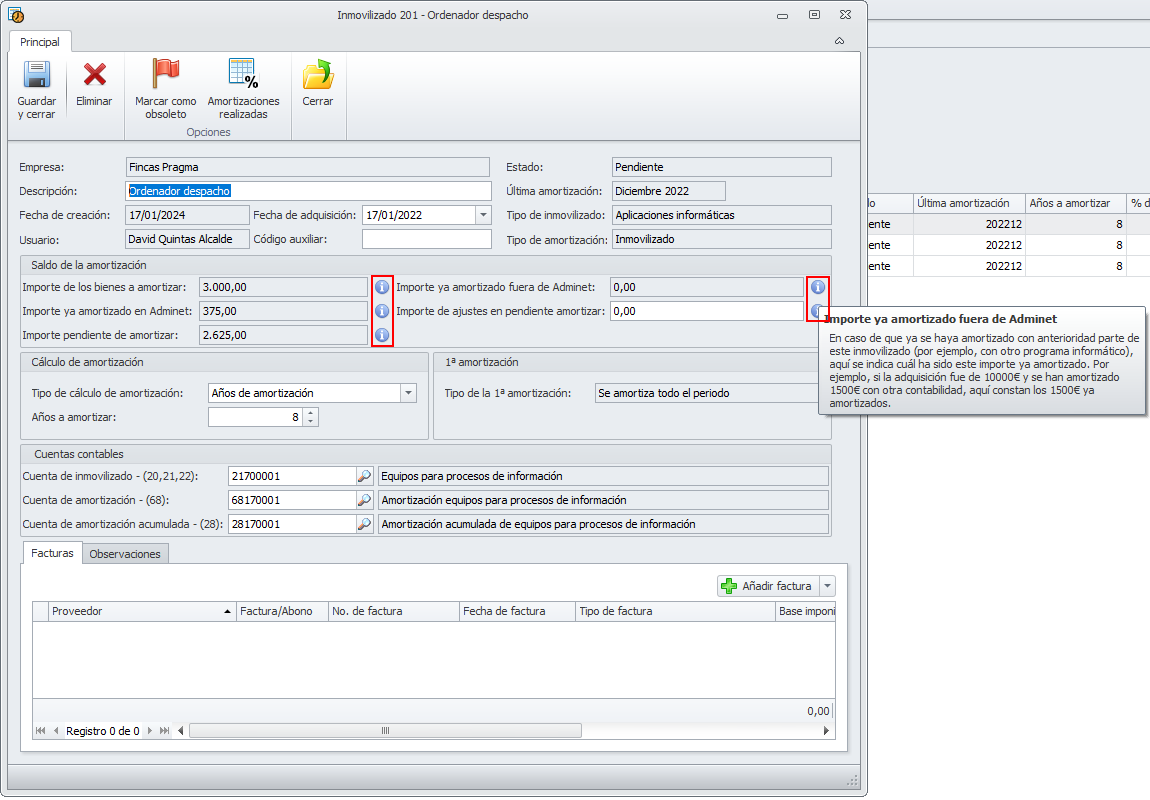Click Última amortización Diciembre 2022 field
Viewport: 1150px width, 800px height.
tap(669, 191)
